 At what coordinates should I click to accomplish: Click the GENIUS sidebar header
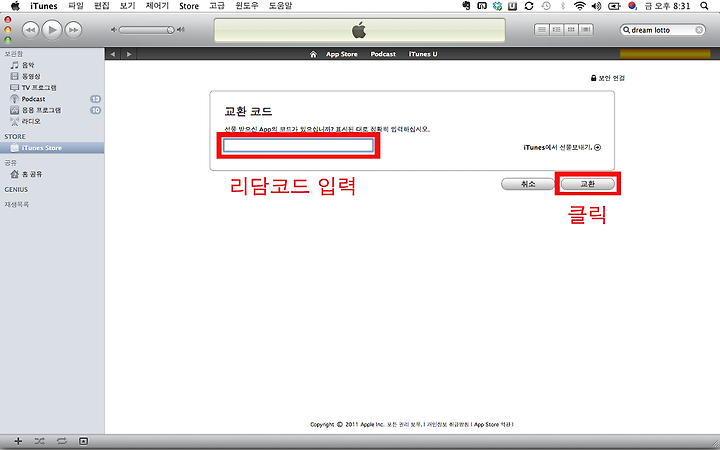(16, 190)
